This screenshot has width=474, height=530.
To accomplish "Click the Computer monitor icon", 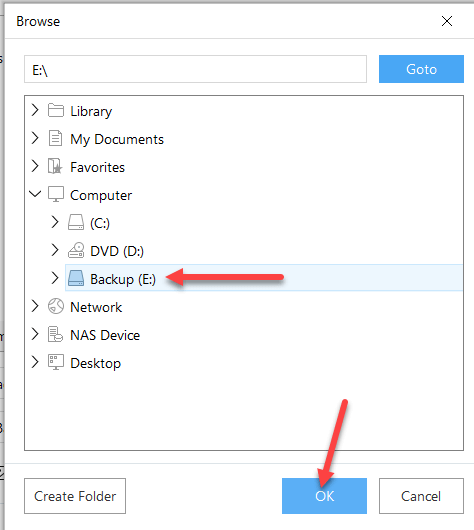I will [56, 194].
